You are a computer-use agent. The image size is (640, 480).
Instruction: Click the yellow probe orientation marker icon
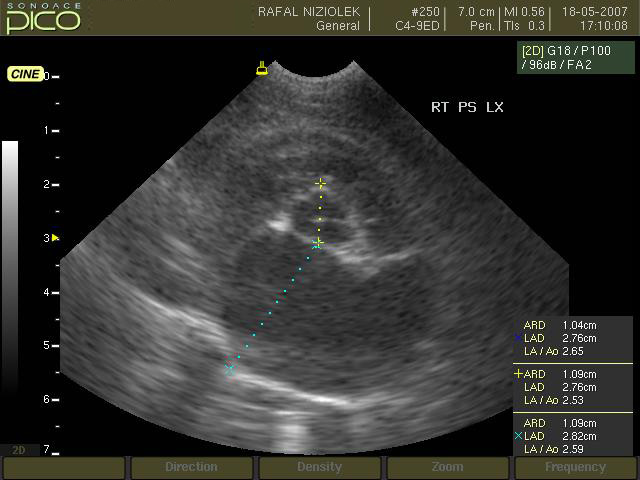tap(262, 68)
